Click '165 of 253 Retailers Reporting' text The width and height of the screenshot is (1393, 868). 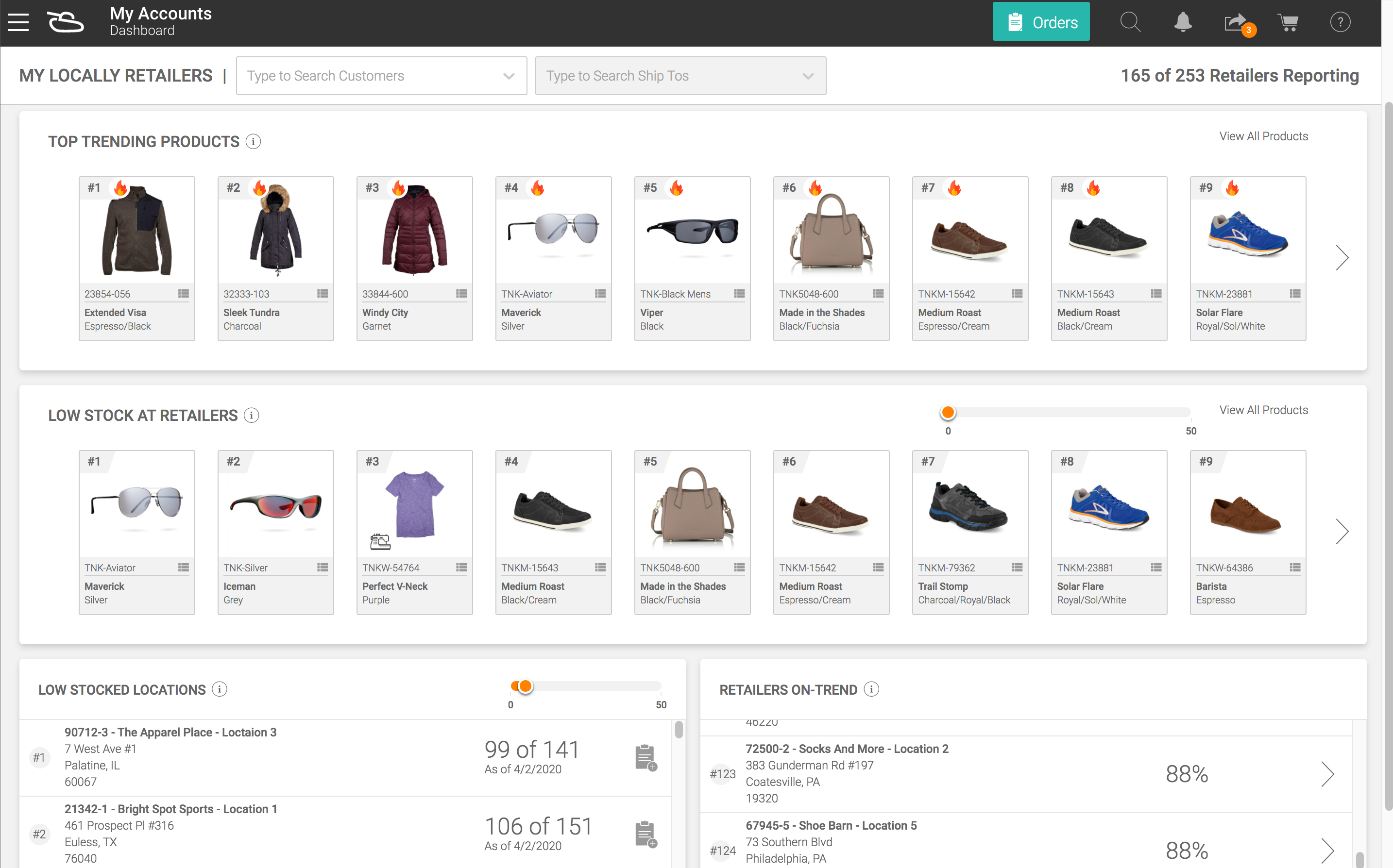point(1240,75)
